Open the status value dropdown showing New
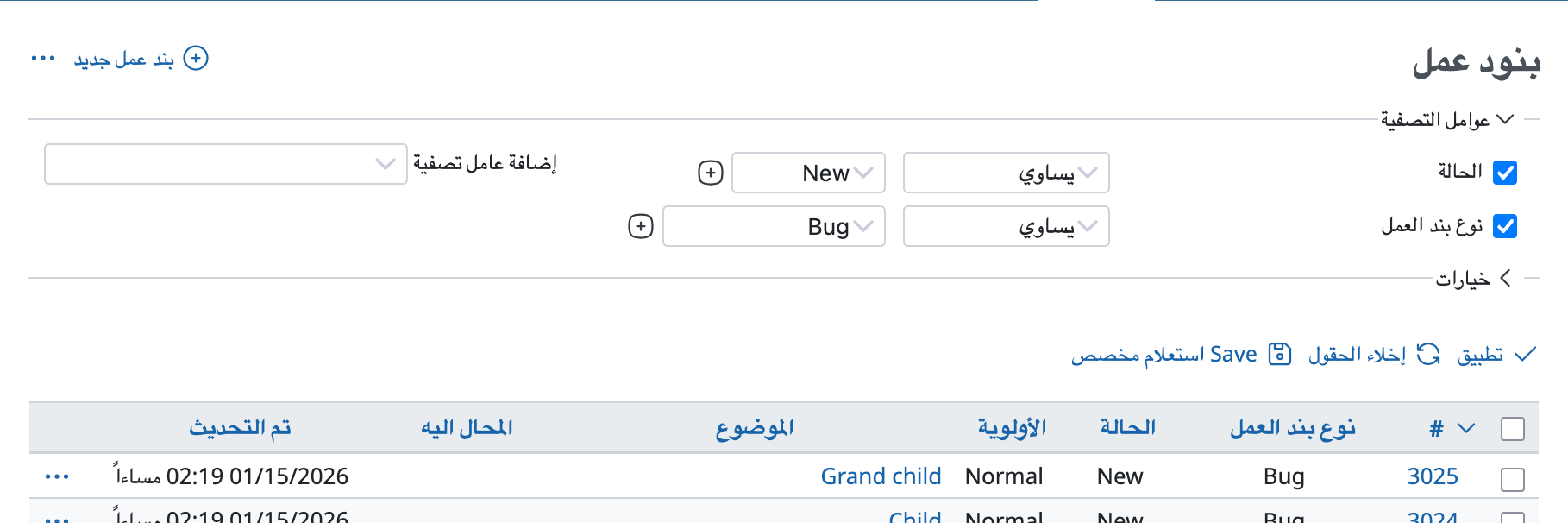Screen dimensions: 1568x523 coord(808,173)
